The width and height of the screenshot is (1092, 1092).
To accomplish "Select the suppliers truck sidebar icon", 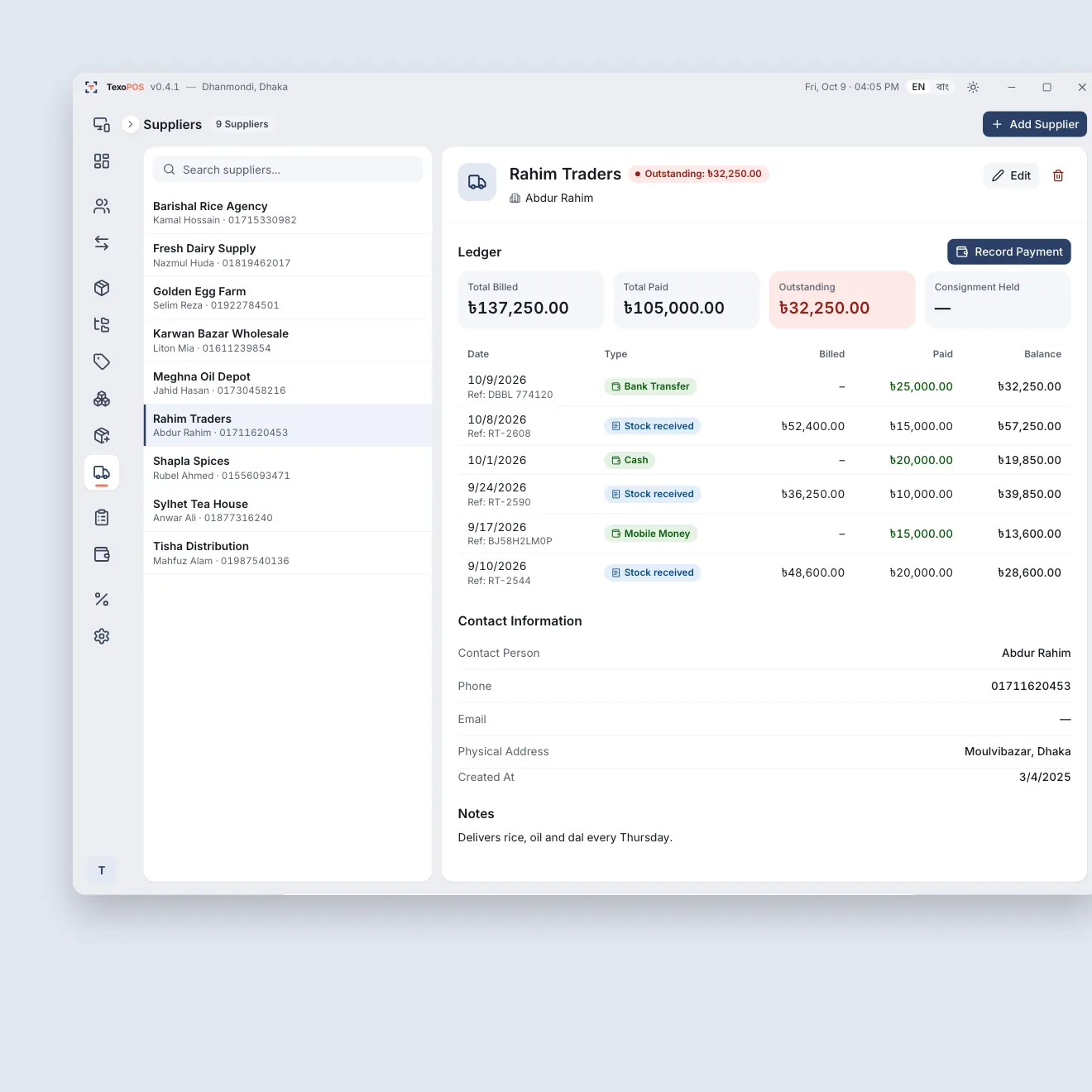I will 102,472.
